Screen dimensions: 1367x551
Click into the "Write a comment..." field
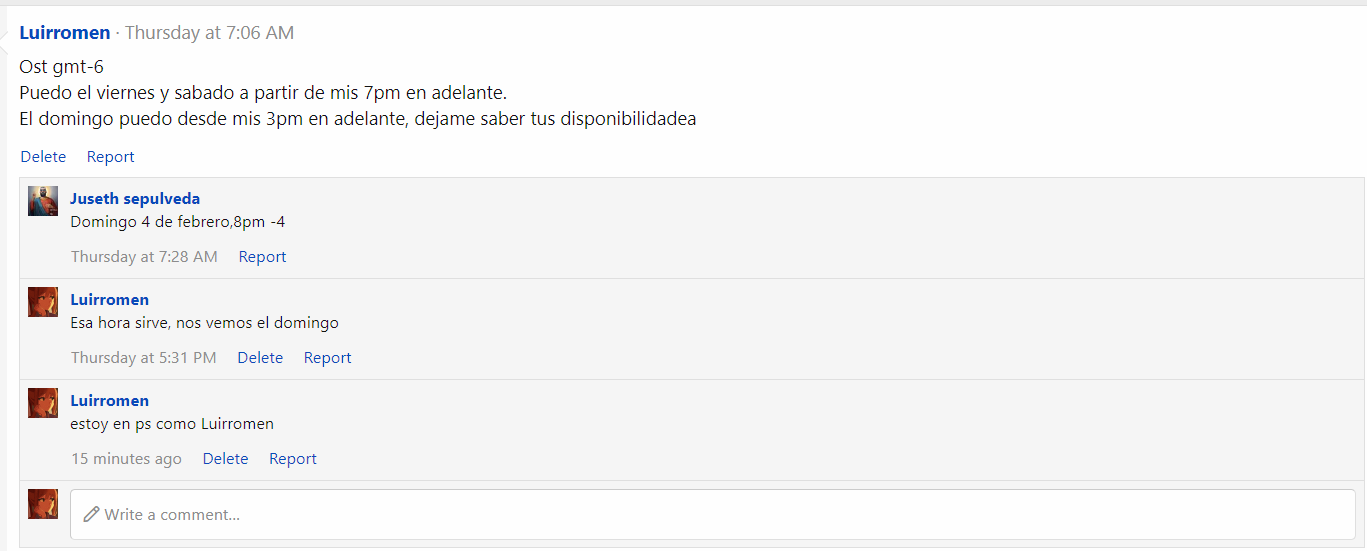click(x=700, y=514)
